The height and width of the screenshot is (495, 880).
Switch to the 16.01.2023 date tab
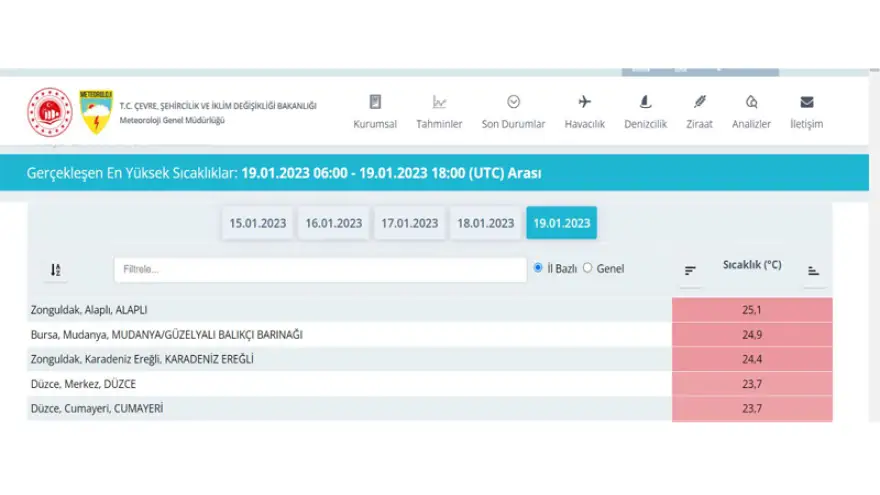click(x=333, y=223)
